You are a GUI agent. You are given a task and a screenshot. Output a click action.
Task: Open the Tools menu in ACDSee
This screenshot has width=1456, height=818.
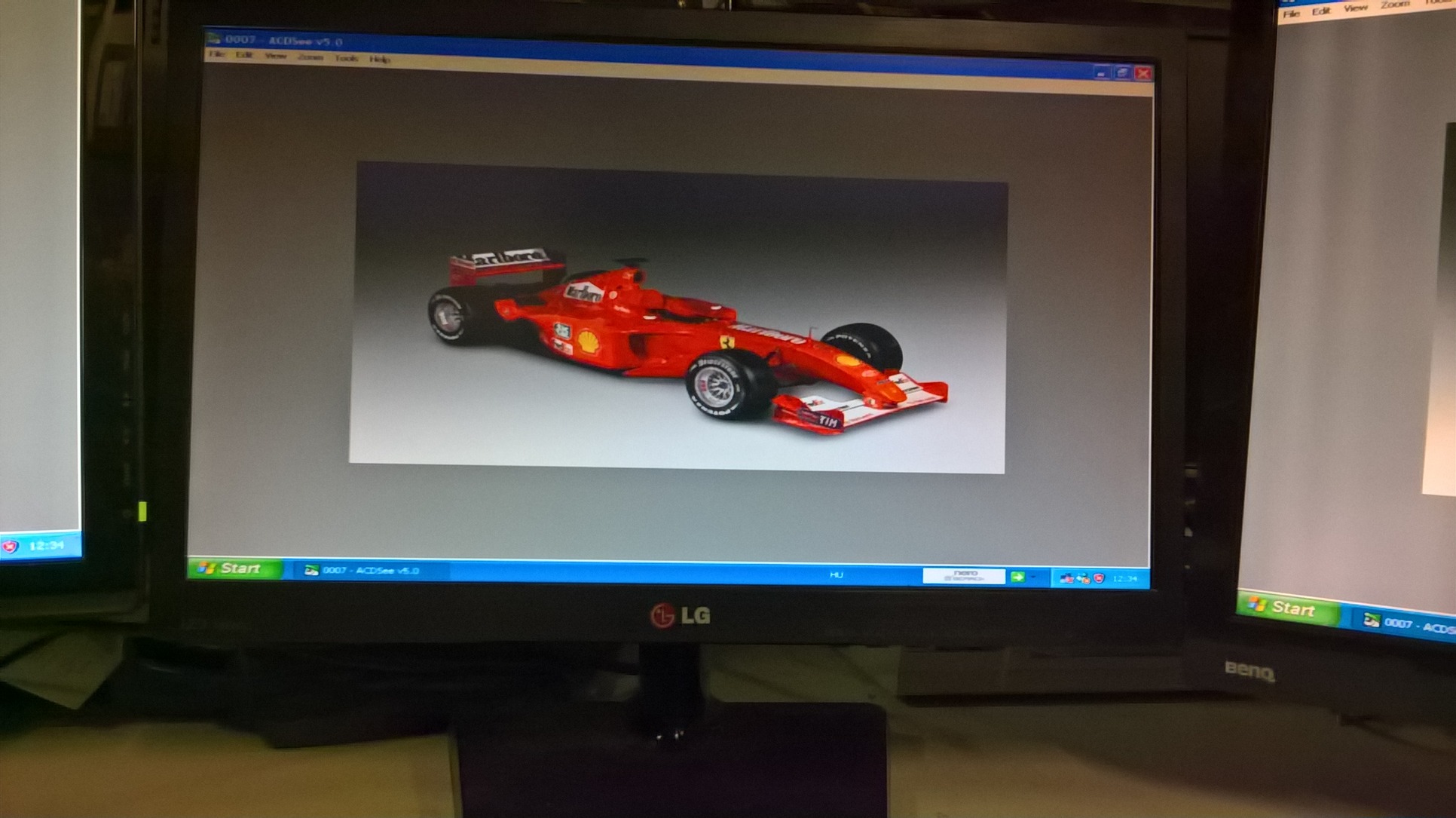pyautogui.click(x=346, y=58)
